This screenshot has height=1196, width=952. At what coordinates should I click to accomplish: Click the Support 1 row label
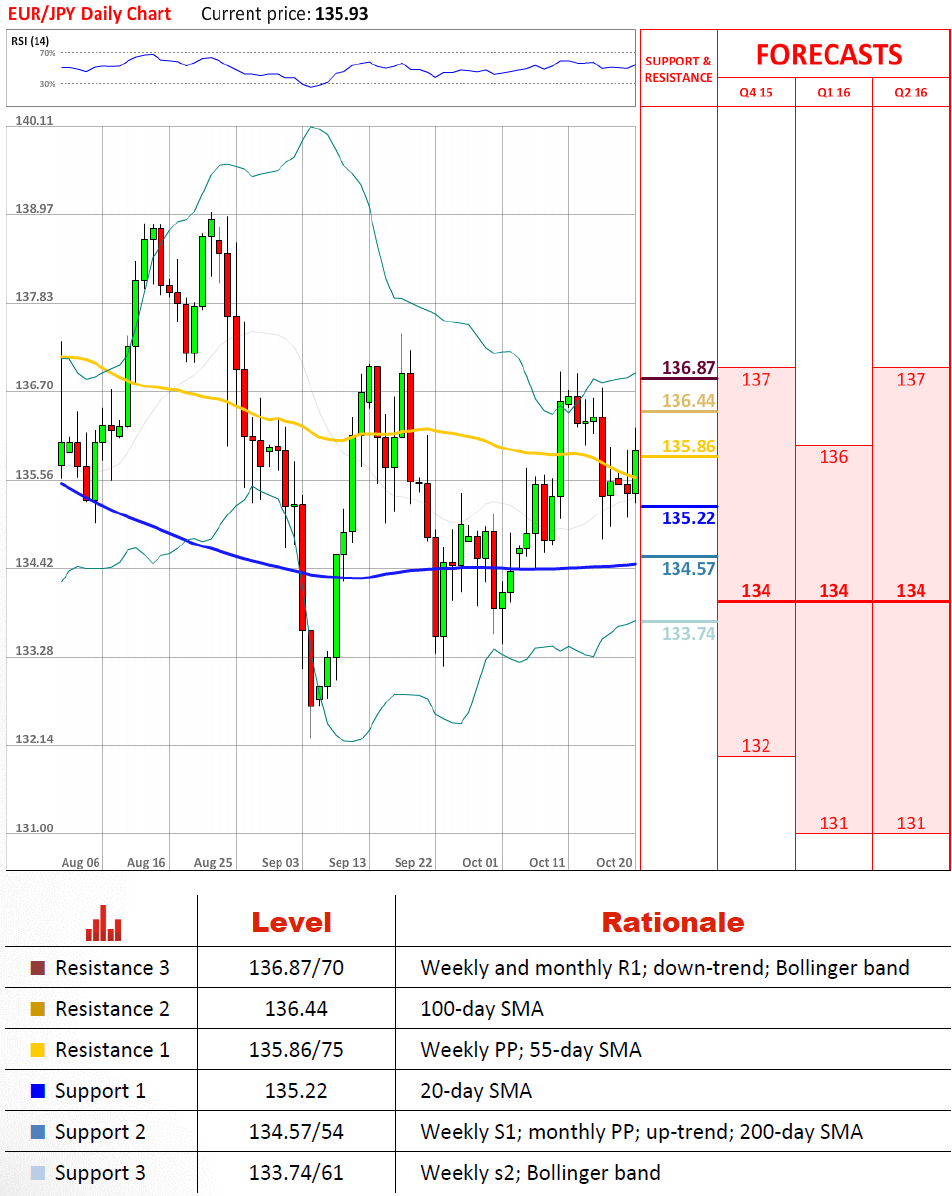(100, 1092)
